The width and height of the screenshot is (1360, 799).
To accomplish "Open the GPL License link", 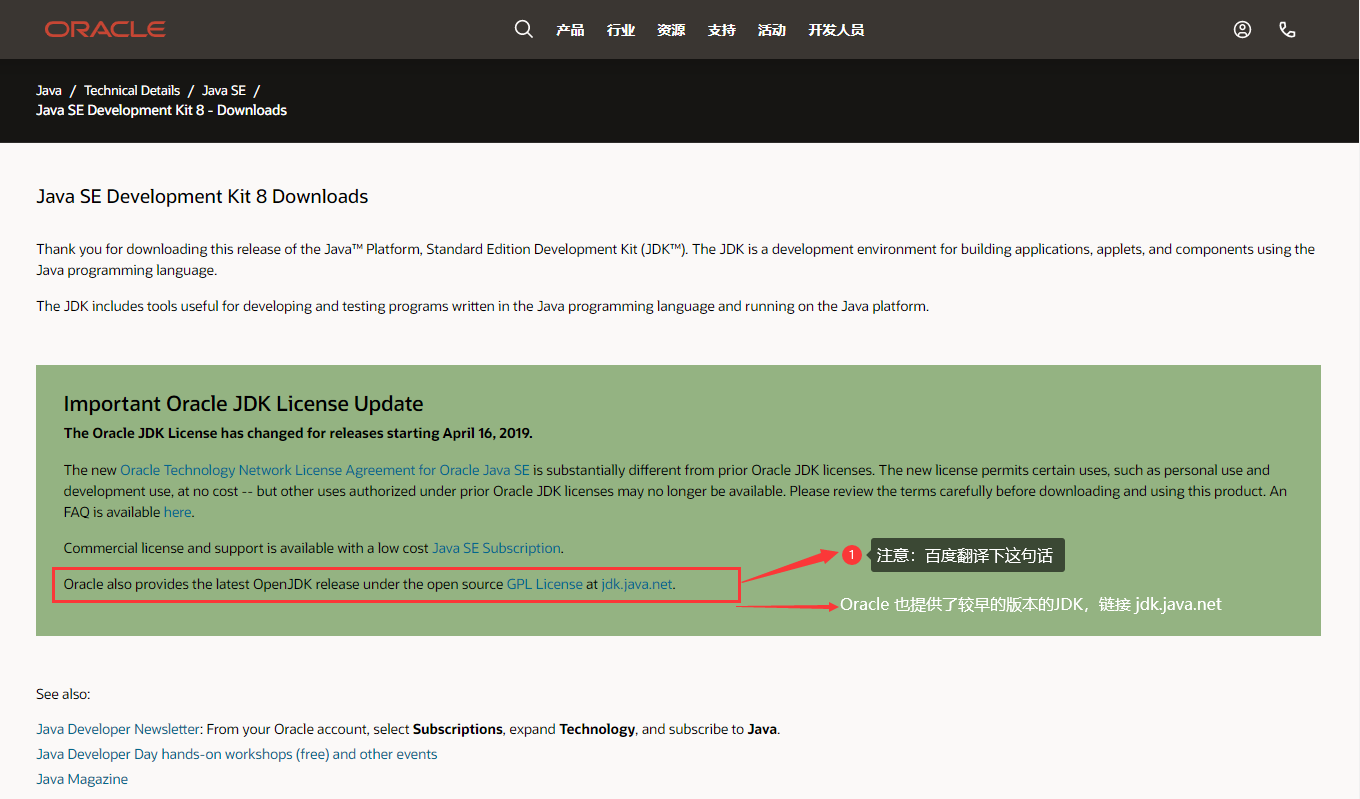I will click(545, 584).
